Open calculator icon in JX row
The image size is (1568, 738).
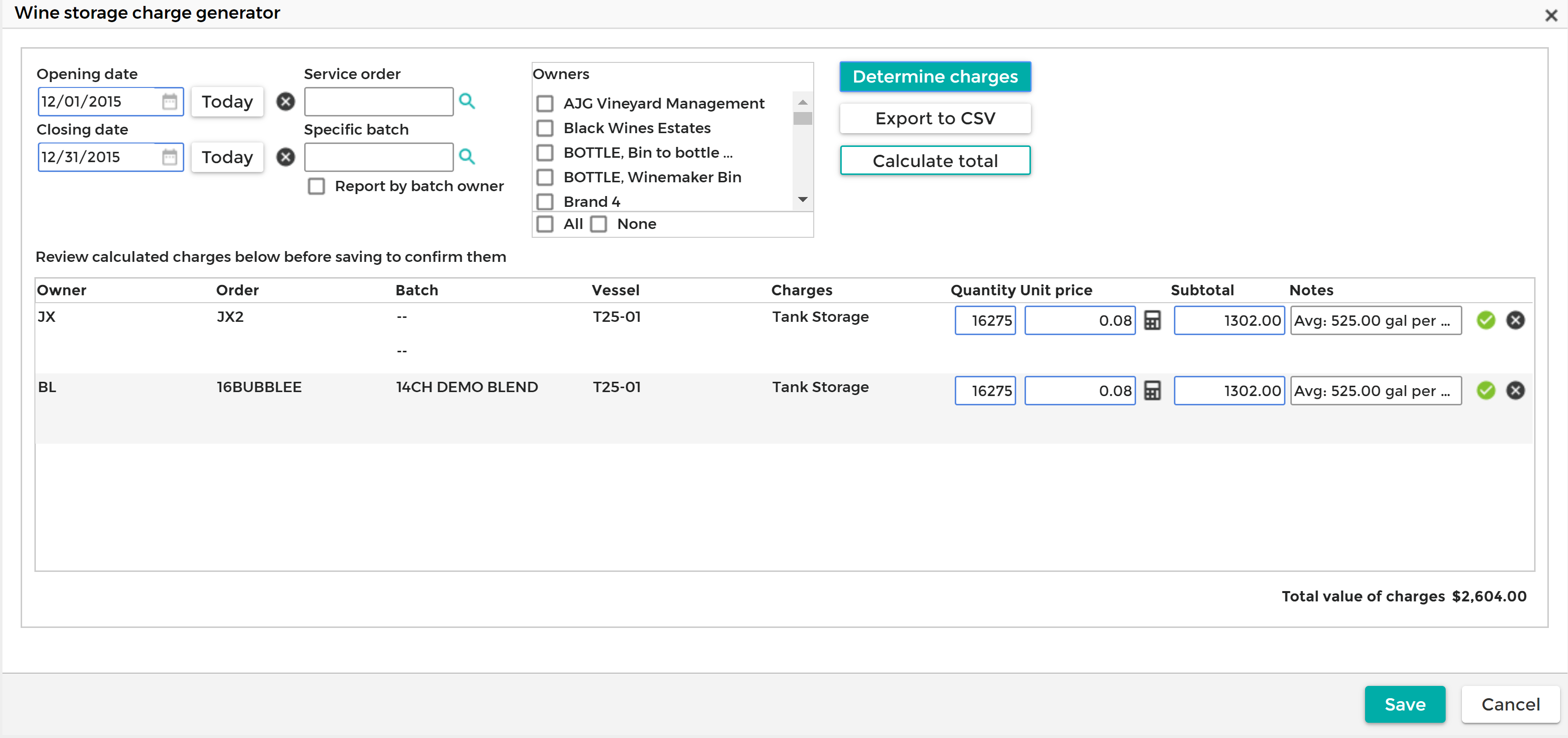tap(1152, 320)
